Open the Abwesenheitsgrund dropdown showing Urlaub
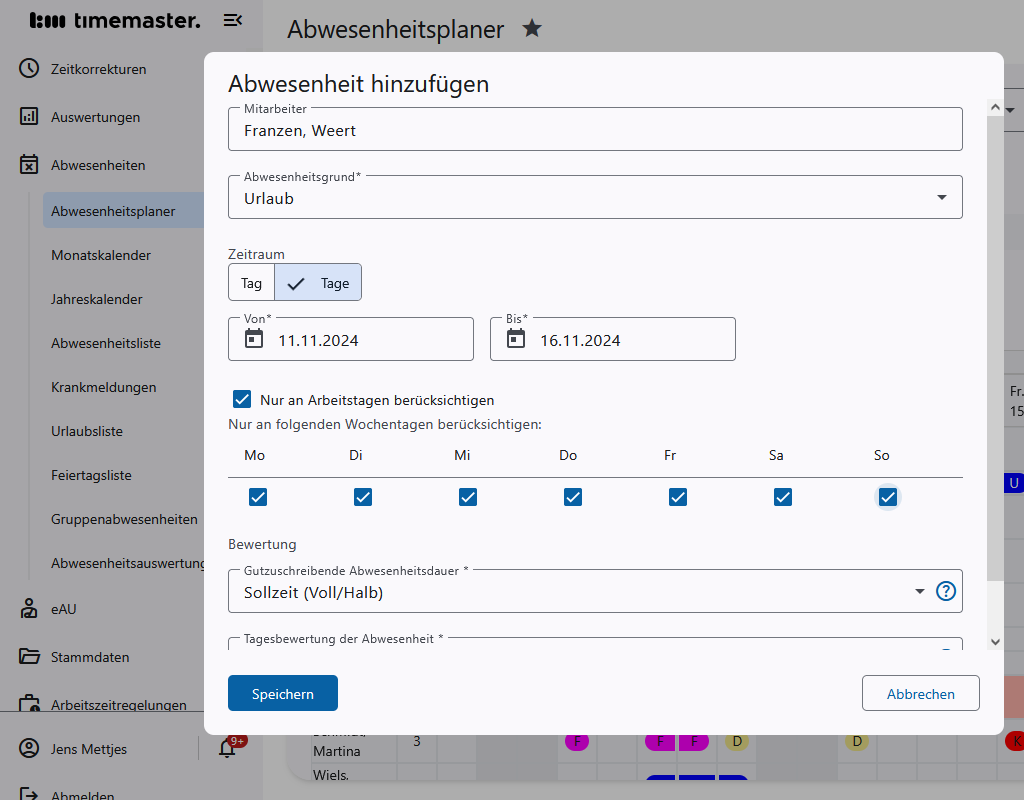1024x800 pixels. click(x=941, y=197)
